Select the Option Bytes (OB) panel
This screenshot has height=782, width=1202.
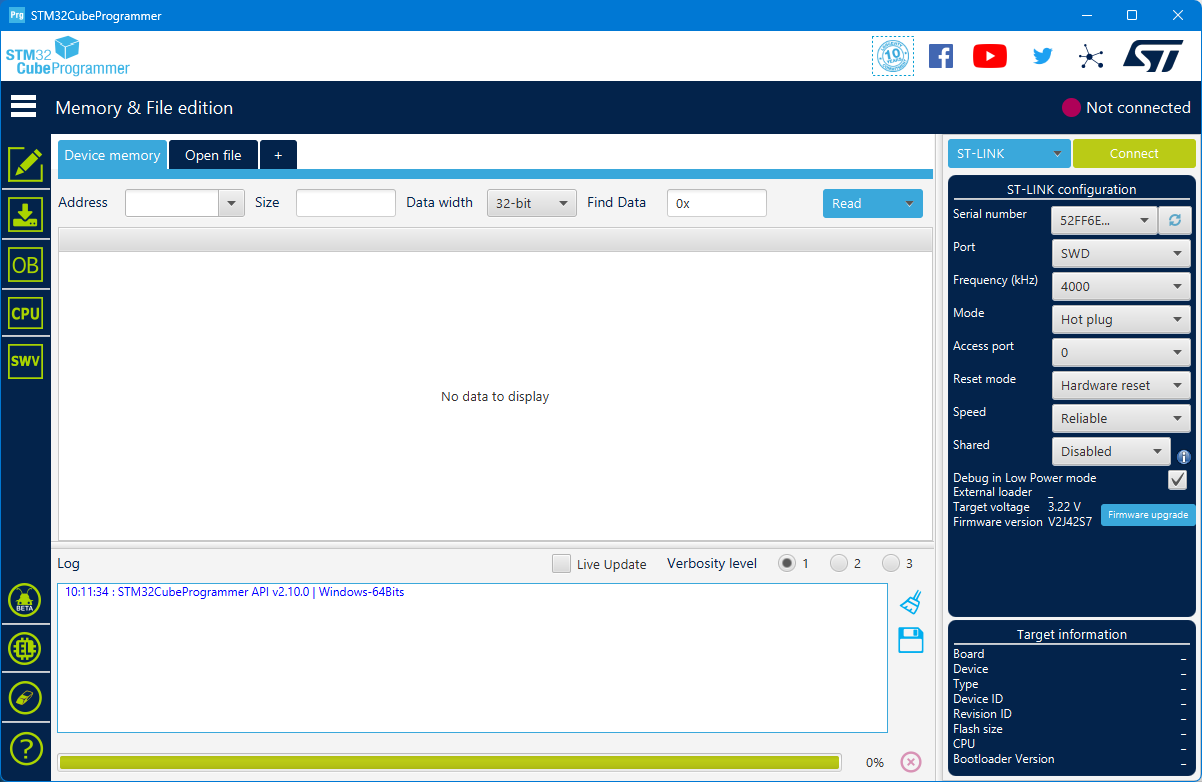coord(24,264)
